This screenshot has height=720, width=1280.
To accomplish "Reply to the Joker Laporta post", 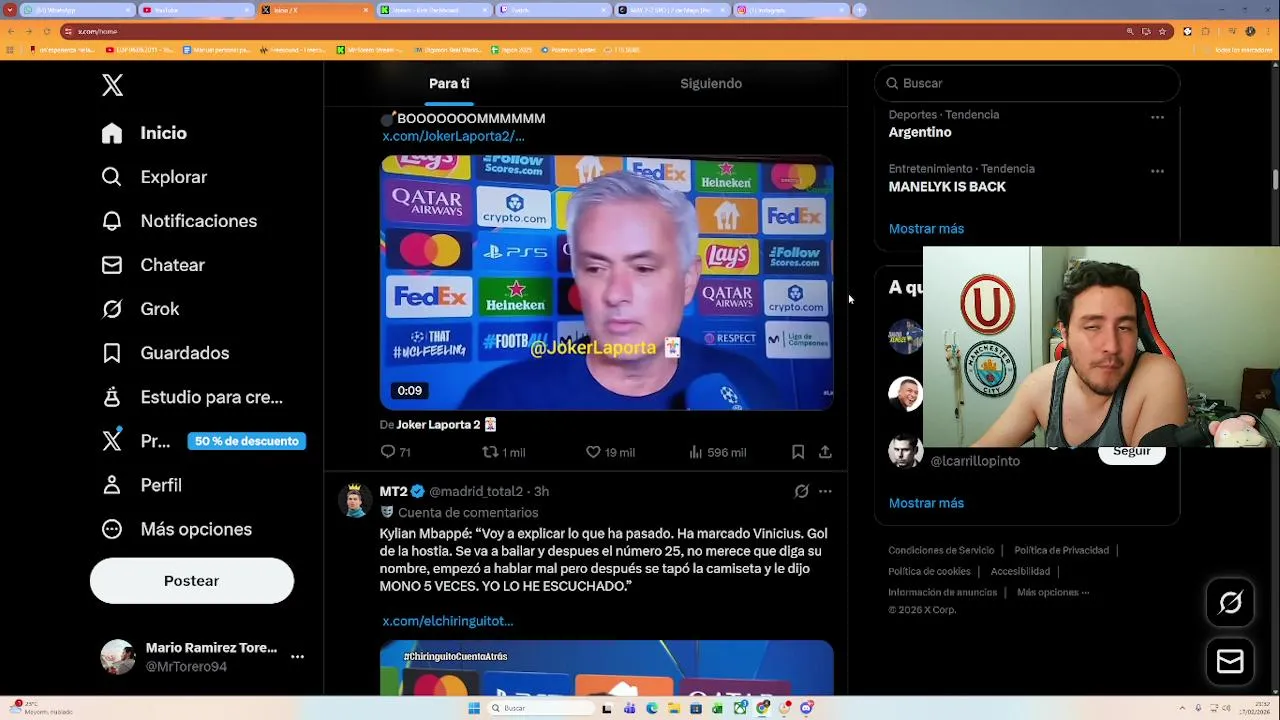I will 396,452.
